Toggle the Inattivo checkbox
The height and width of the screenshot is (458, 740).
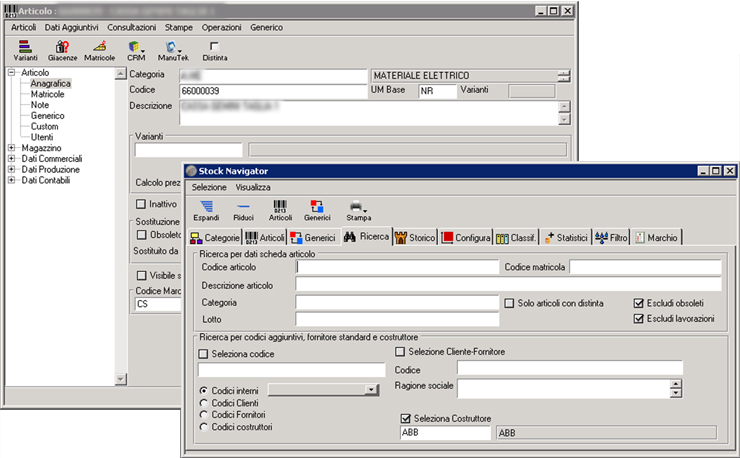pos(141,204)
